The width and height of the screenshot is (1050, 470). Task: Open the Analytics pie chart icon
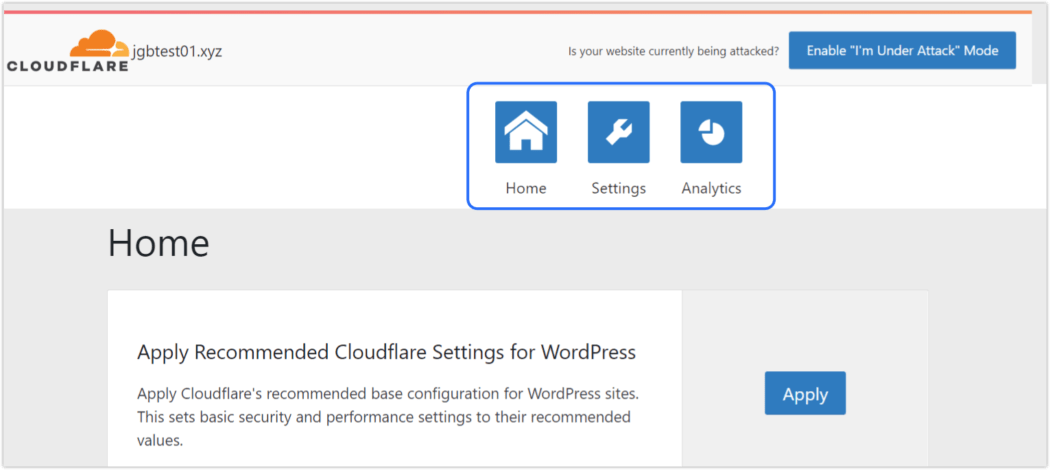[711, 132]
